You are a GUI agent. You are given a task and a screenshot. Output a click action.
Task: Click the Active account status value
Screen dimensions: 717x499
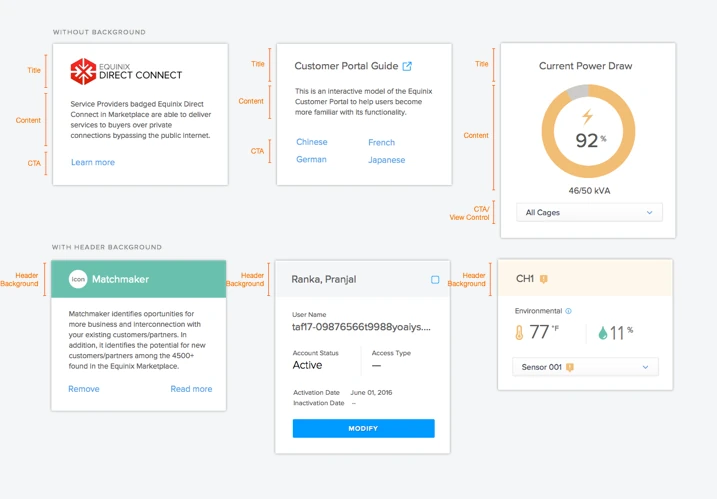coord(307,365)
